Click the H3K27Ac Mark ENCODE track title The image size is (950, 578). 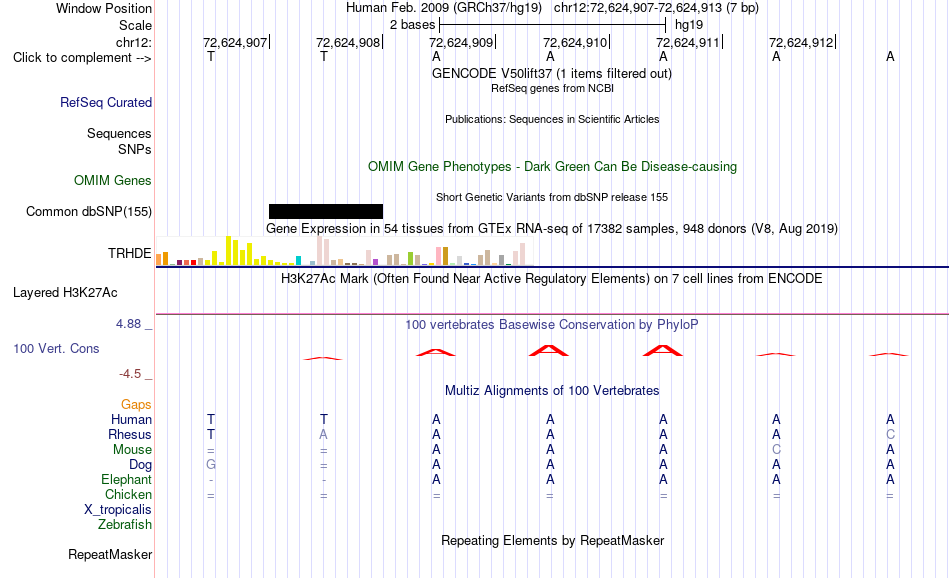coord(552,279)
